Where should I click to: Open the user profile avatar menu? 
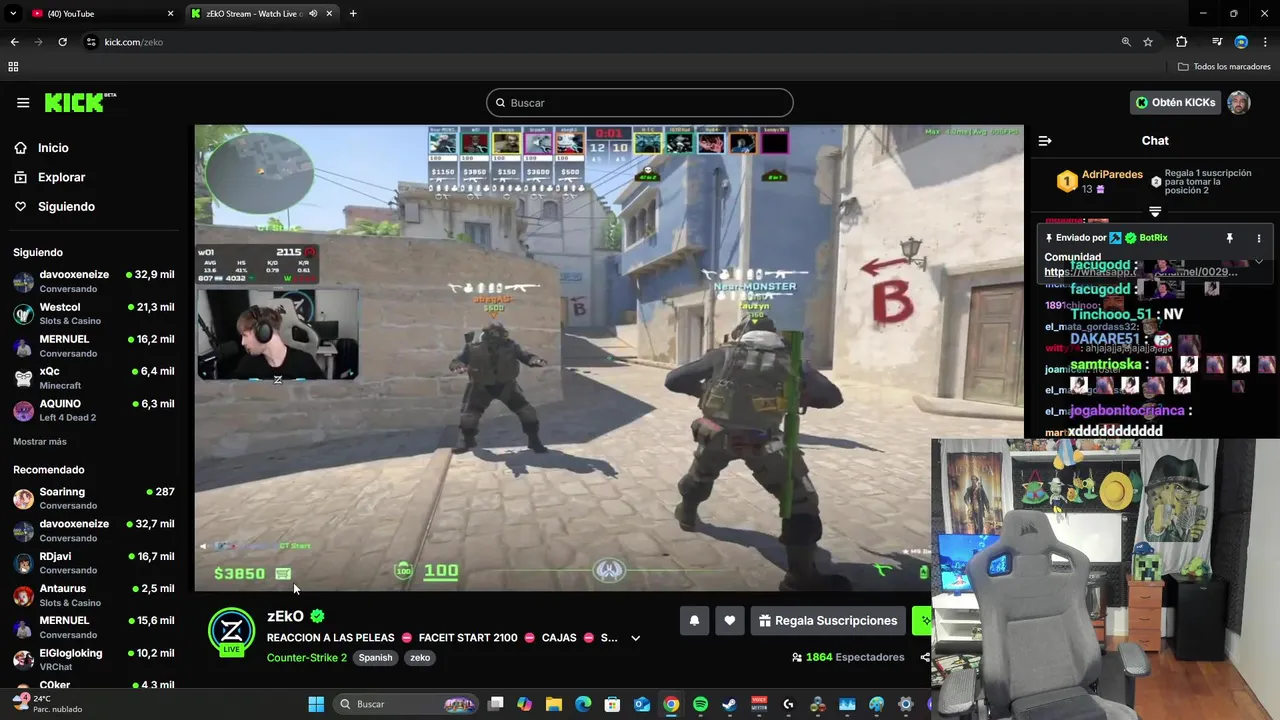(x=1239, y=102)
